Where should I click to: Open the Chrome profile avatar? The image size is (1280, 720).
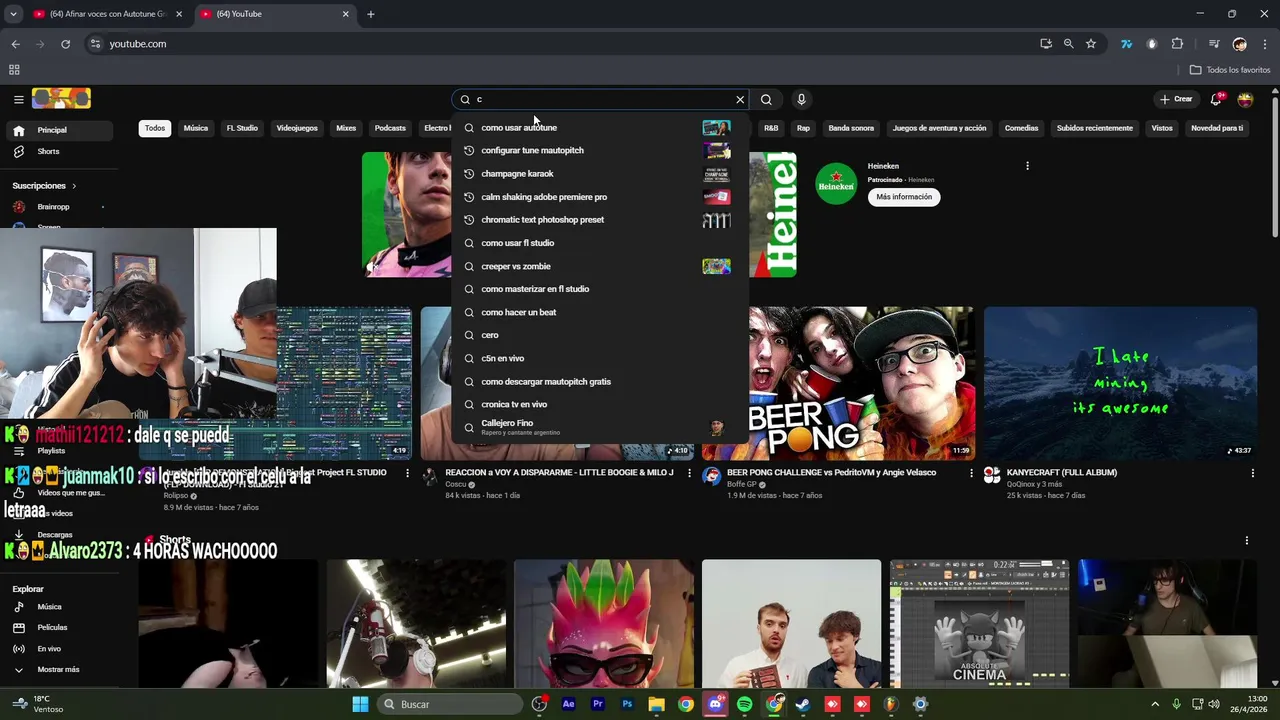(1240, 44)
